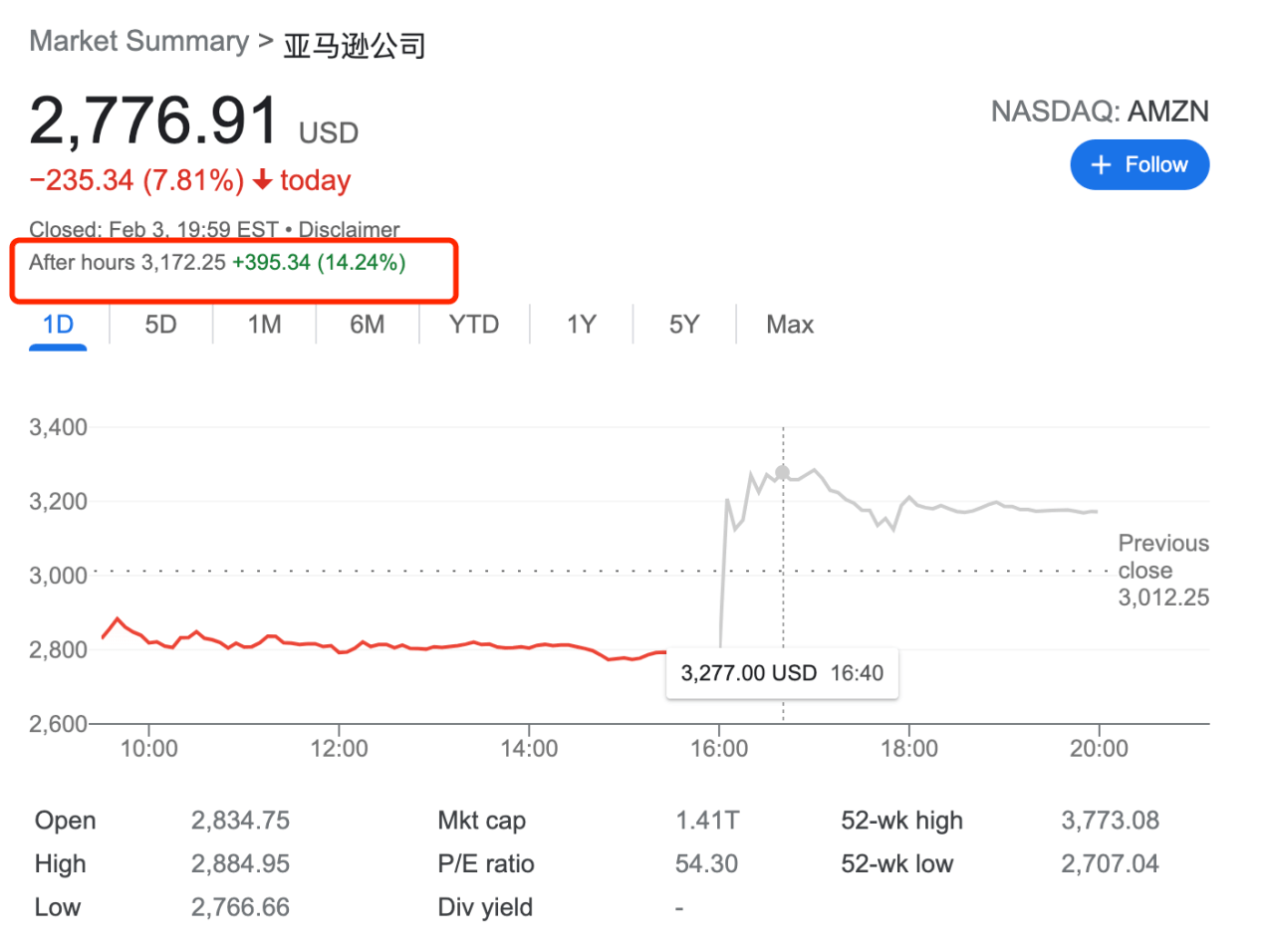Switch to the 1M chart tab
The width and height of the screenshot is (1266, 952).
[x=264, y=325]
